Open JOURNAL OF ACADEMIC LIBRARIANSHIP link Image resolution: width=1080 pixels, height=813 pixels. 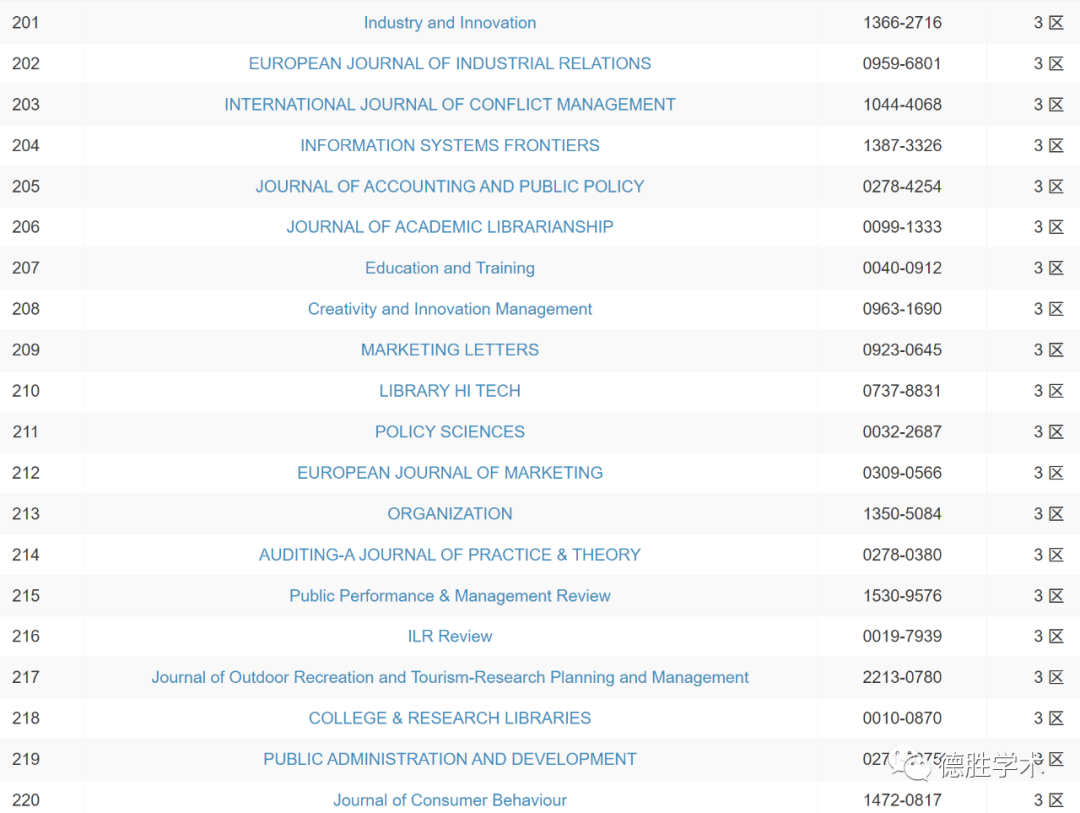point(450,227)
